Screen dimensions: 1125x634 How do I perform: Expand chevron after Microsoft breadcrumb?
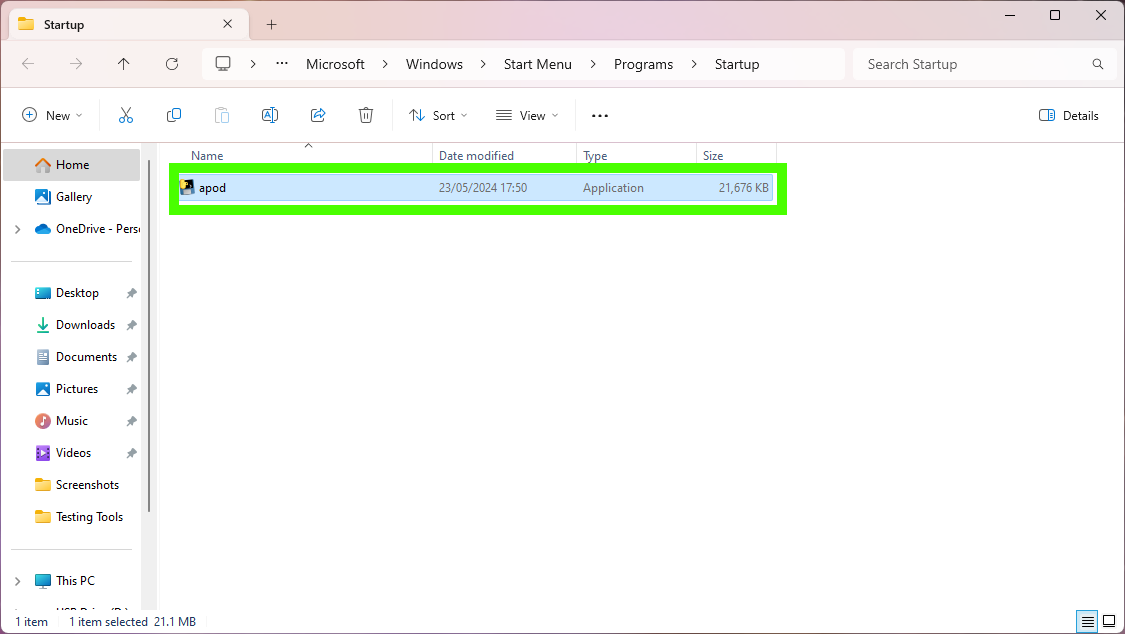(x=385, y=64)
